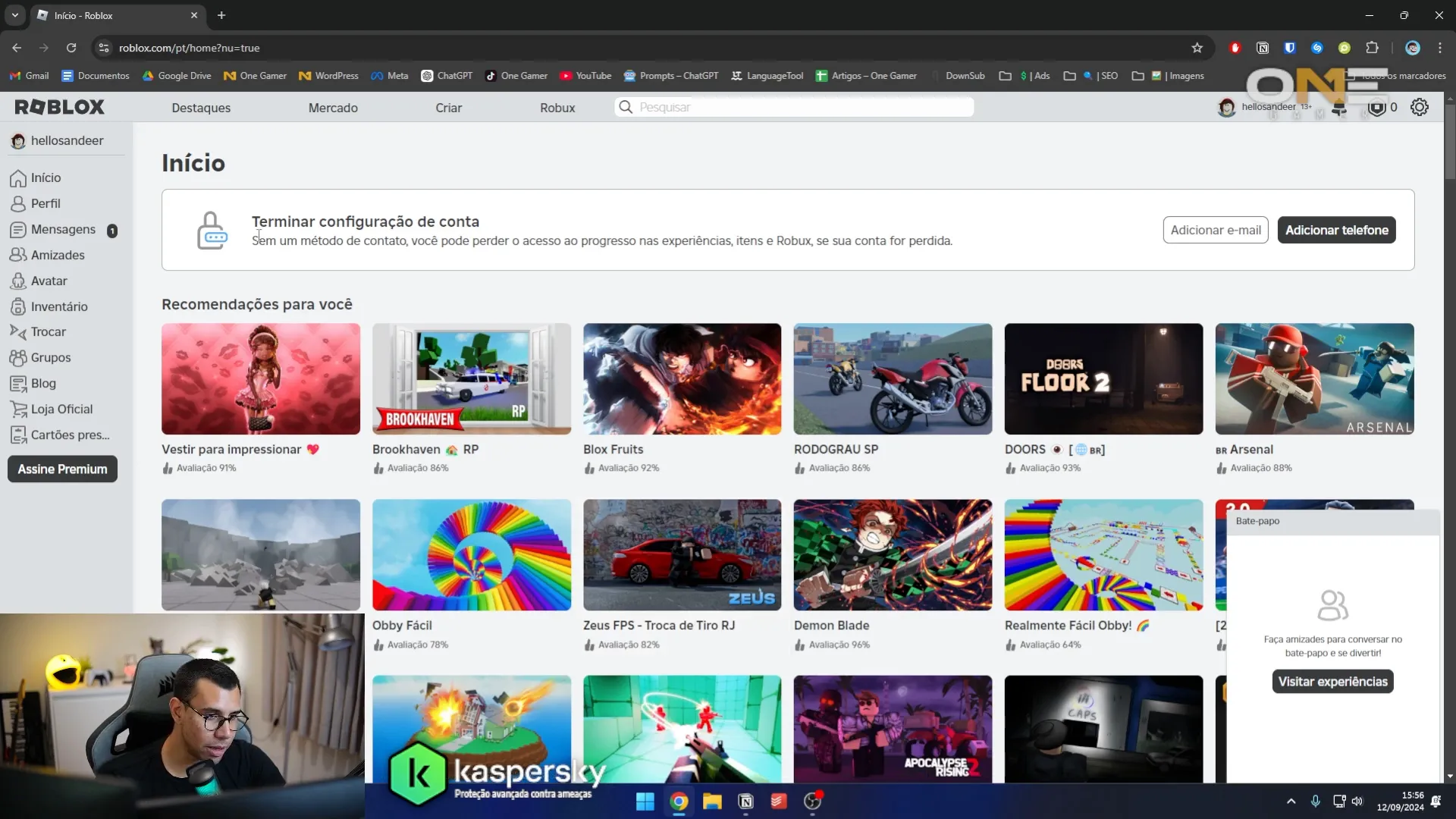Open Amizades from left sidebar
Screen dimensions: 1456x819
coord(58,255)
